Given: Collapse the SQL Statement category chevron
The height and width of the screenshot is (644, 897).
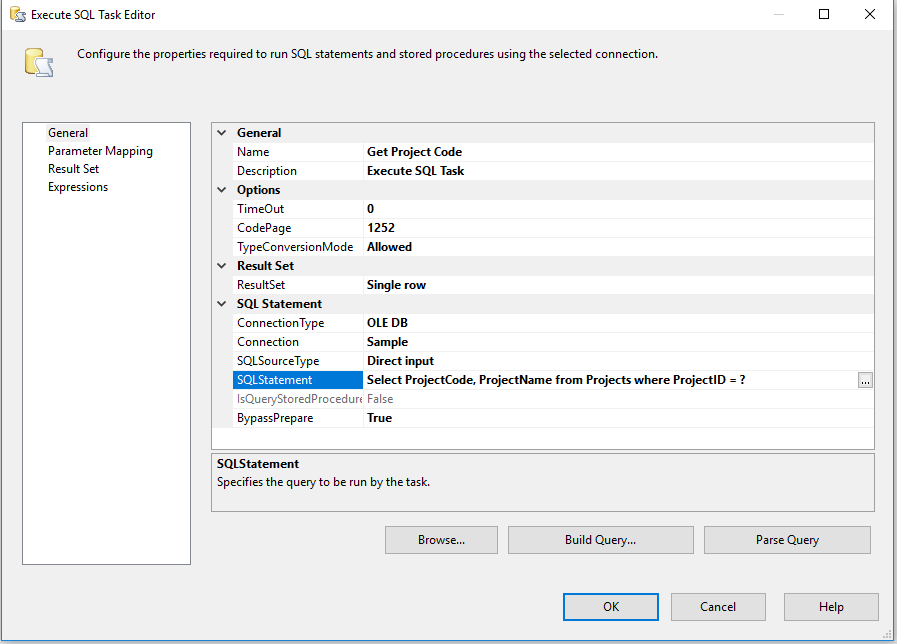Looking at the screenshot, I should click(222, 303).
